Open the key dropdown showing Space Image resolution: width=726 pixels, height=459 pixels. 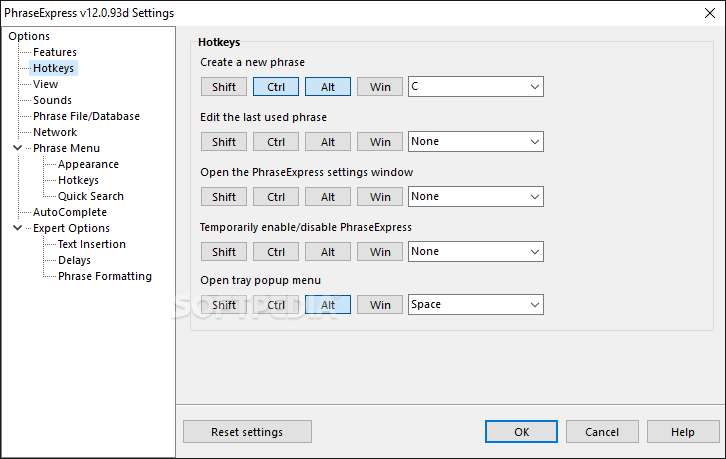[476, 305]
